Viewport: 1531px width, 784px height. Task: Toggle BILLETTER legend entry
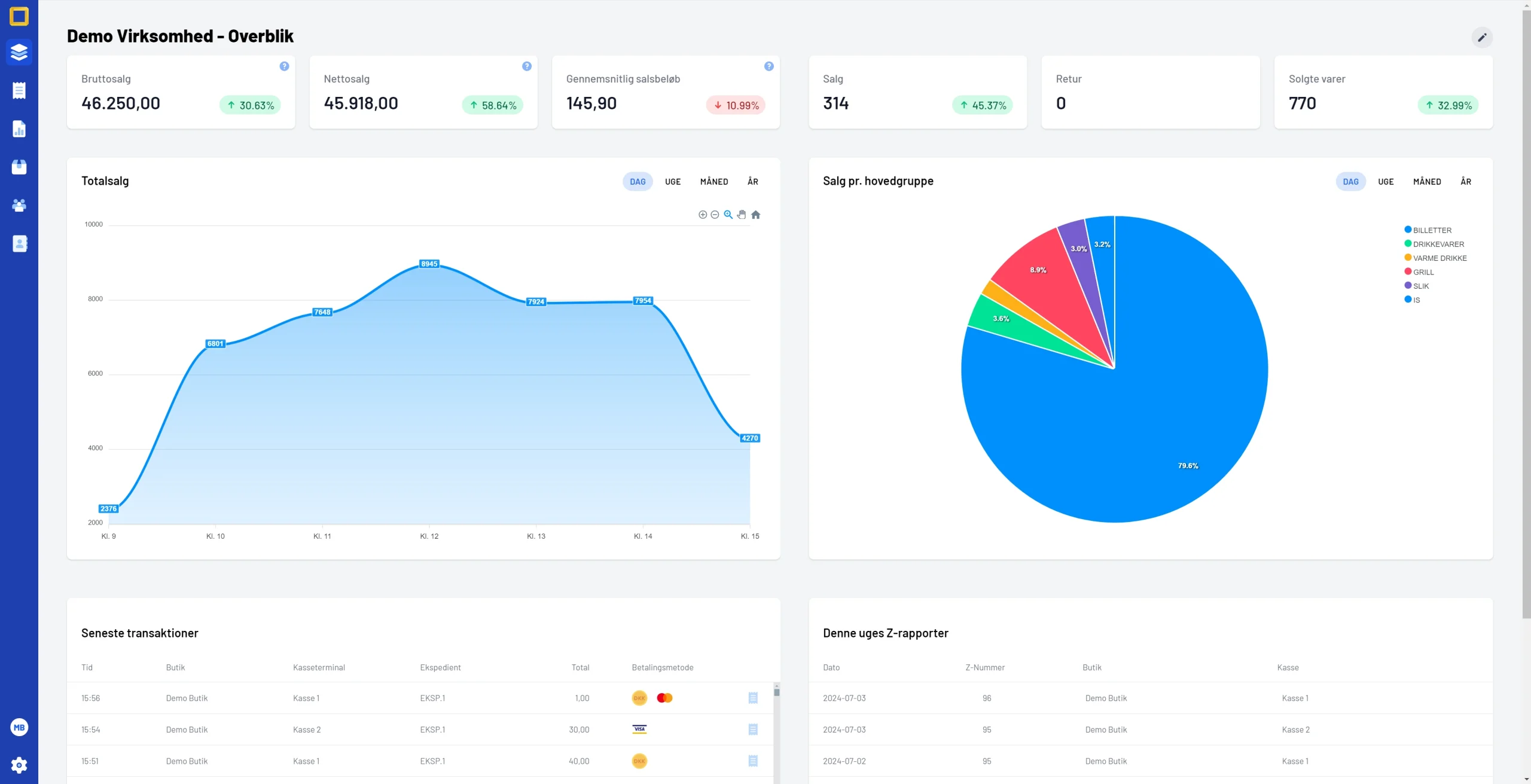1428,230
